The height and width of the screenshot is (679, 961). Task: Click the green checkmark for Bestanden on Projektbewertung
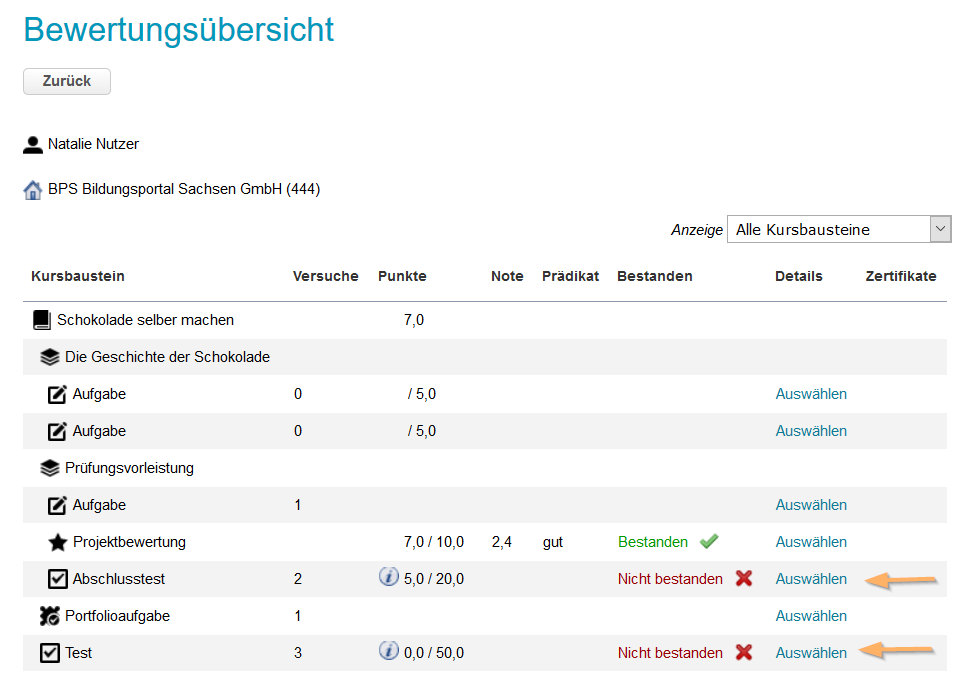[709, 540]
